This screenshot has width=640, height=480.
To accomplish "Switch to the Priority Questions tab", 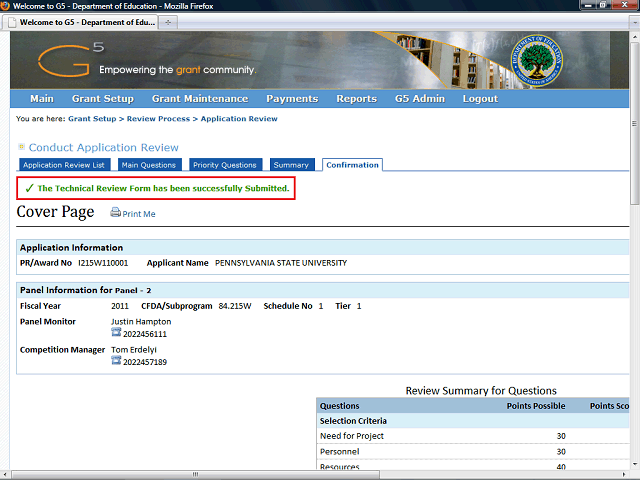I will [x=225, y=165].
